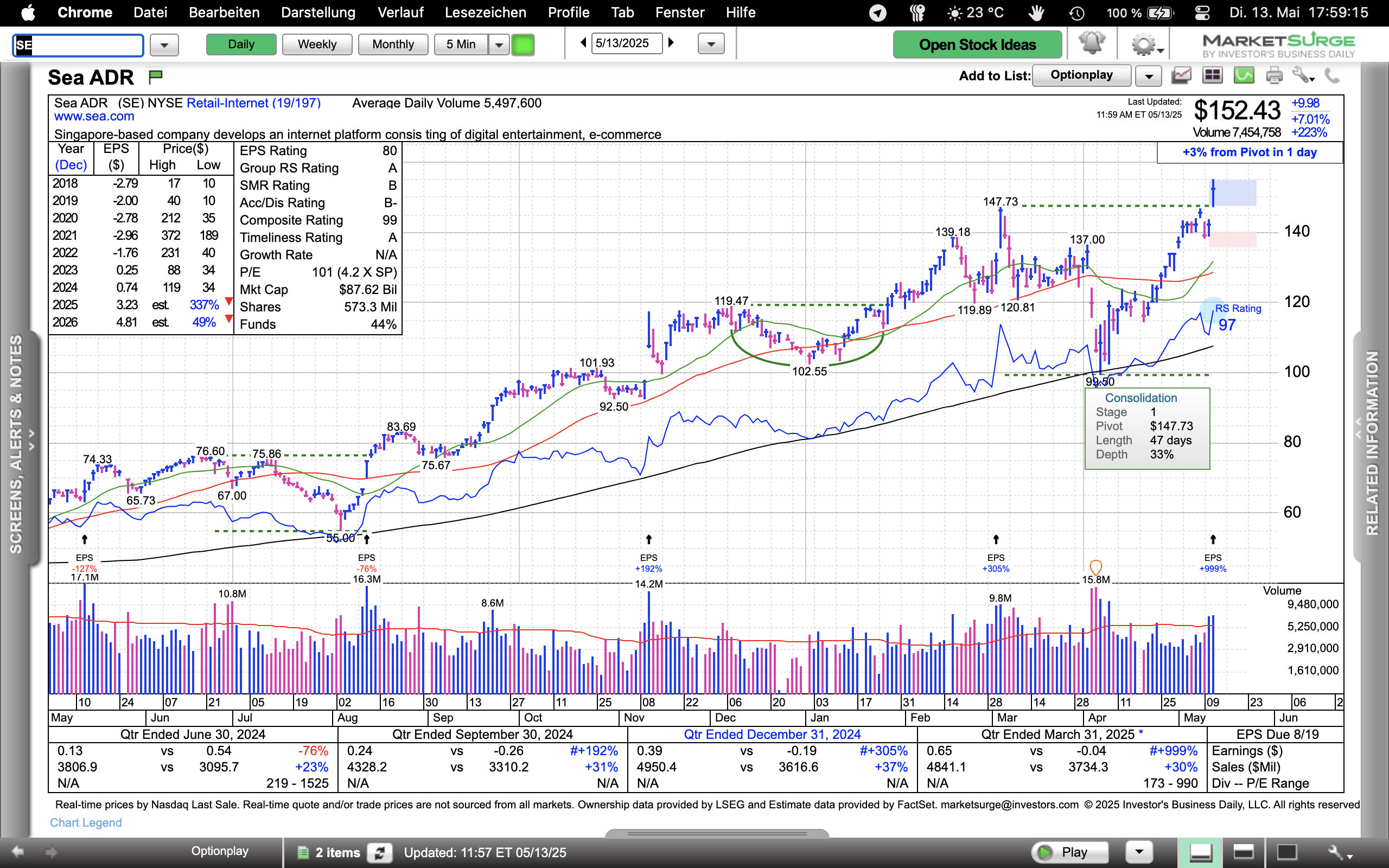This screenshot has width=1389, height=868.
Task: Open the www.sea.com link
Action: [x=94, y=117]
